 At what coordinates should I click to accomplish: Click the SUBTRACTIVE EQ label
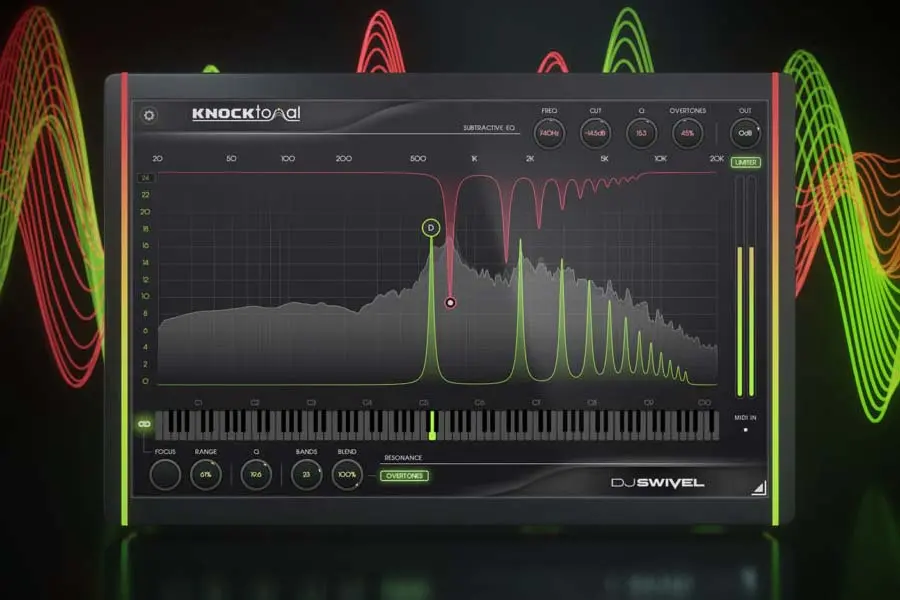pos(489,127)
